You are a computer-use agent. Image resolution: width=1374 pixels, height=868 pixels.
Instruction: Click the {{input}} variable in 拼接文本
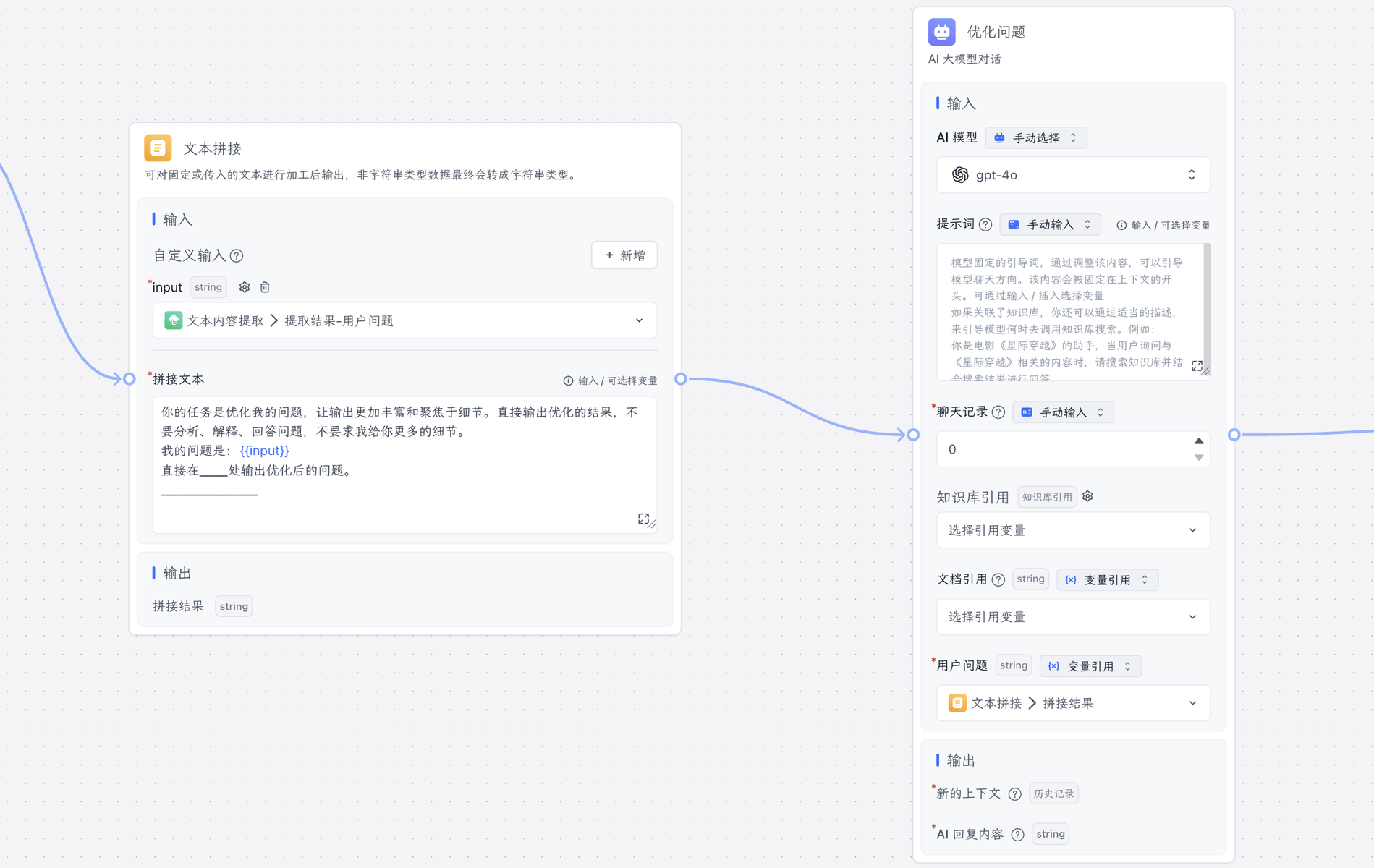pos(264,451)
